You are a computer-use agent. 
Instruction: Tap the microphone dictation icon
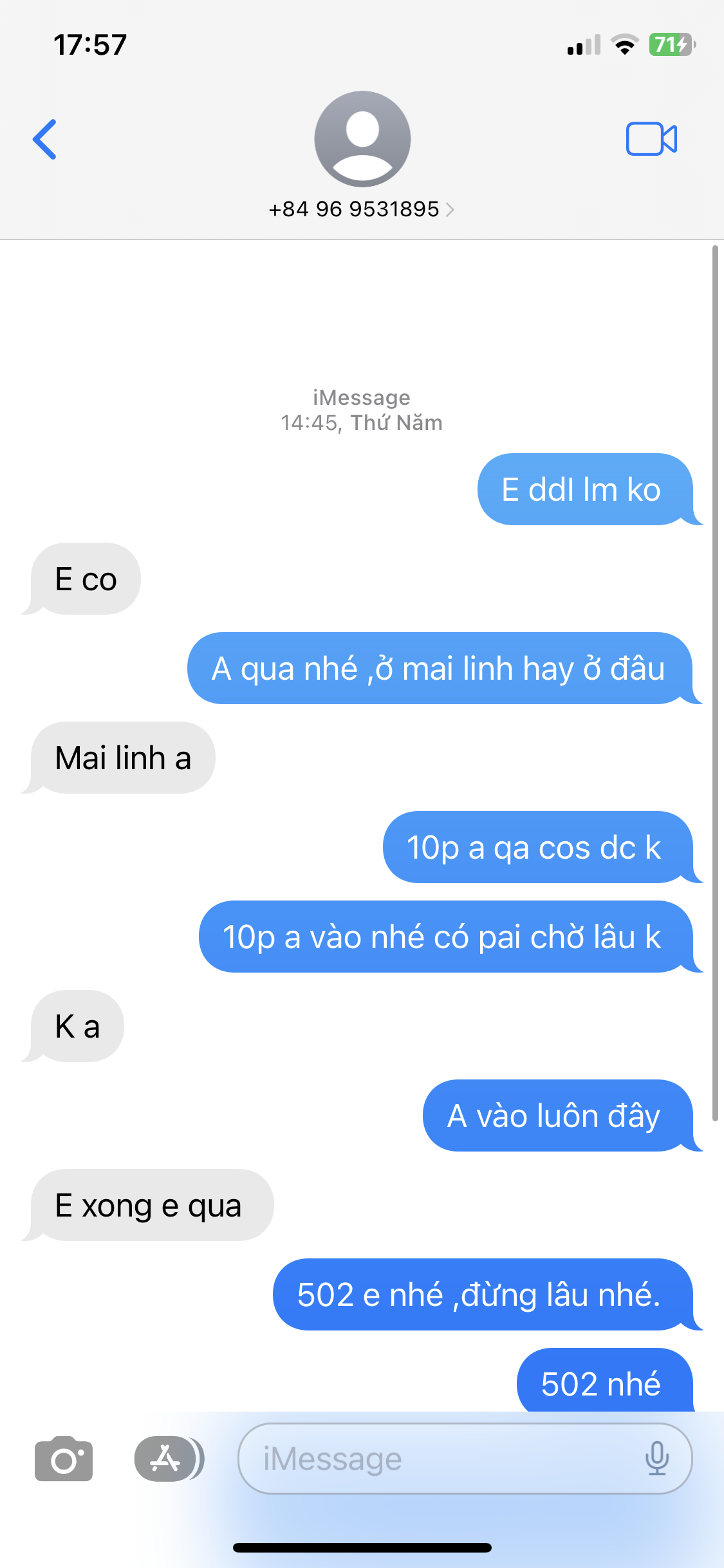(657, 1459)
